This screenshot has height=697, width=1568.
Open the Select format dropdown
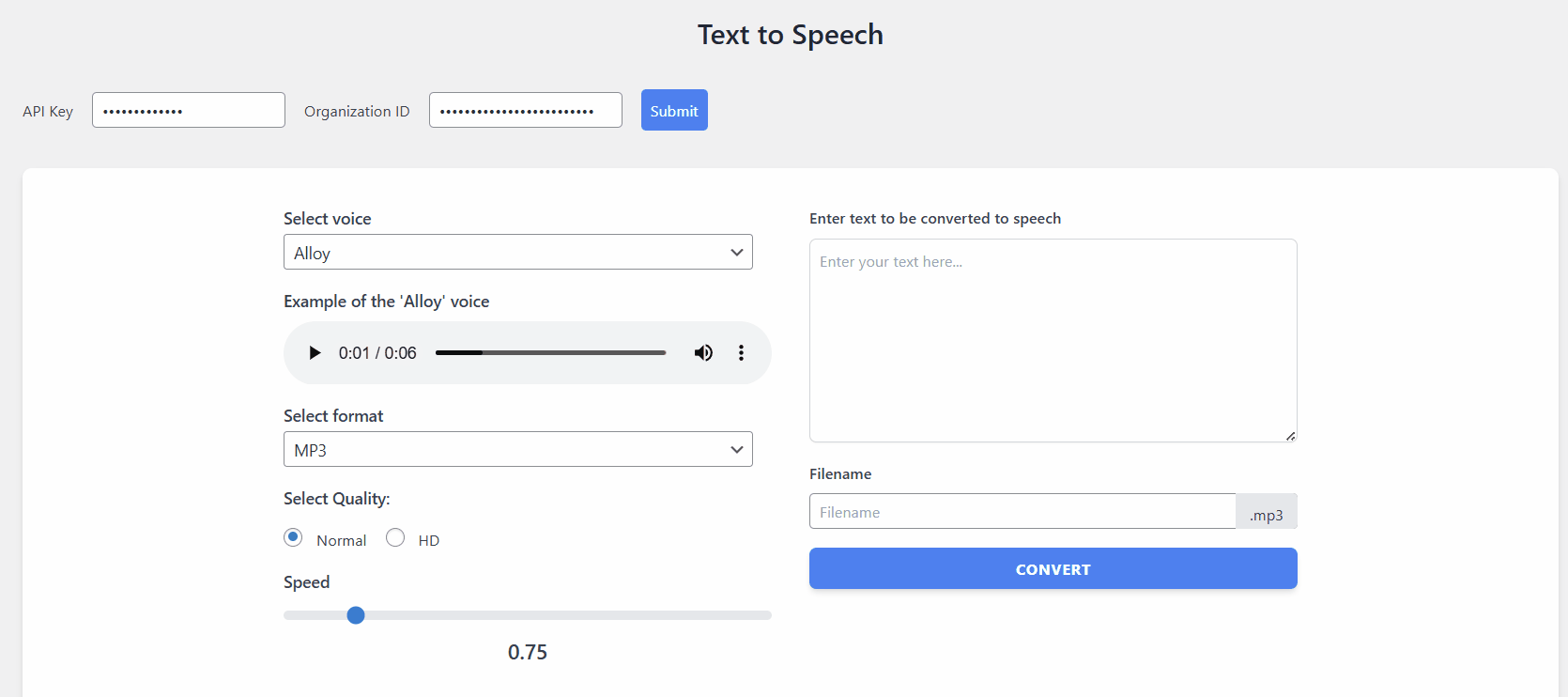point(517,449)
